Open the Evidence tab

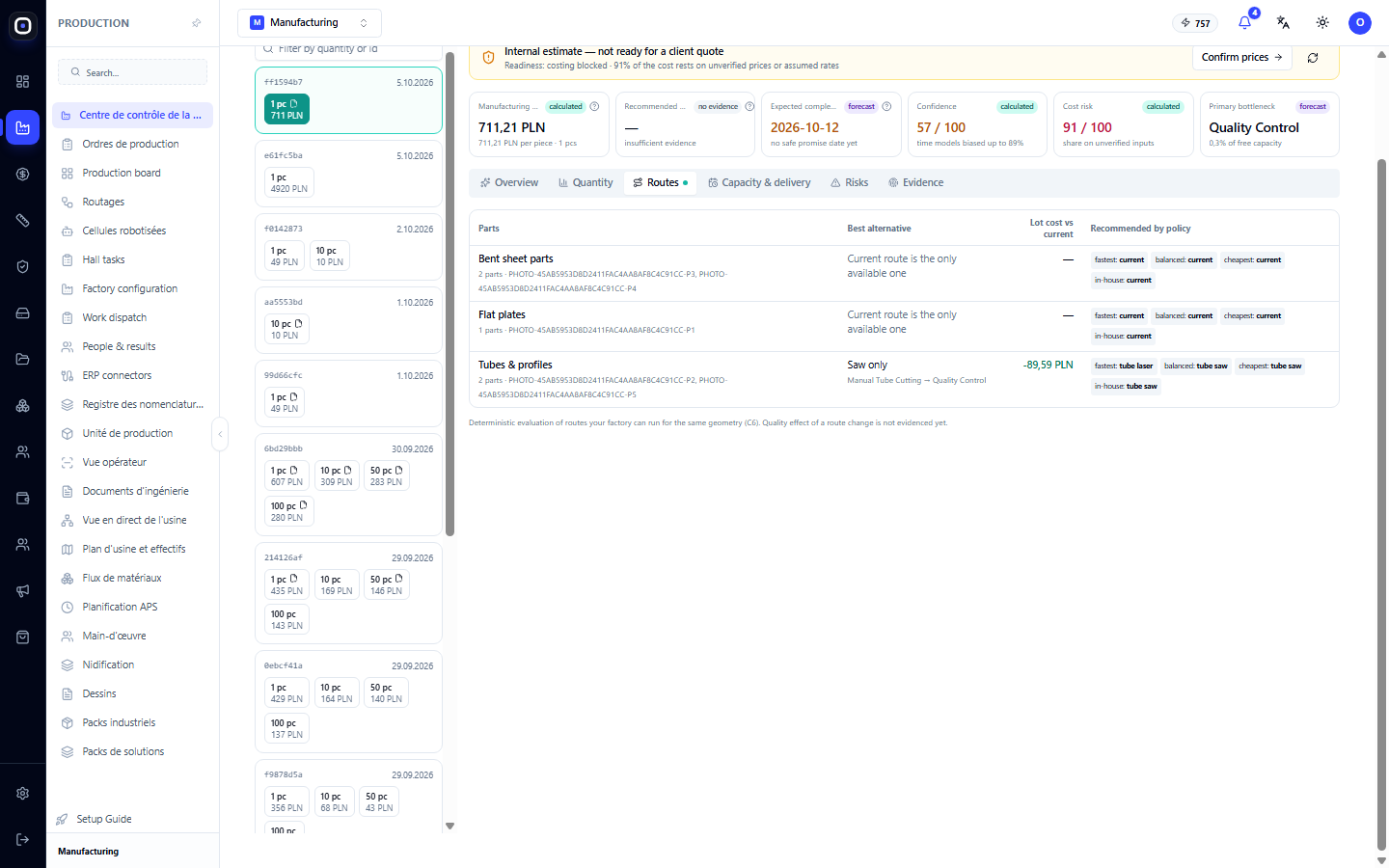[x=915, y=182]
